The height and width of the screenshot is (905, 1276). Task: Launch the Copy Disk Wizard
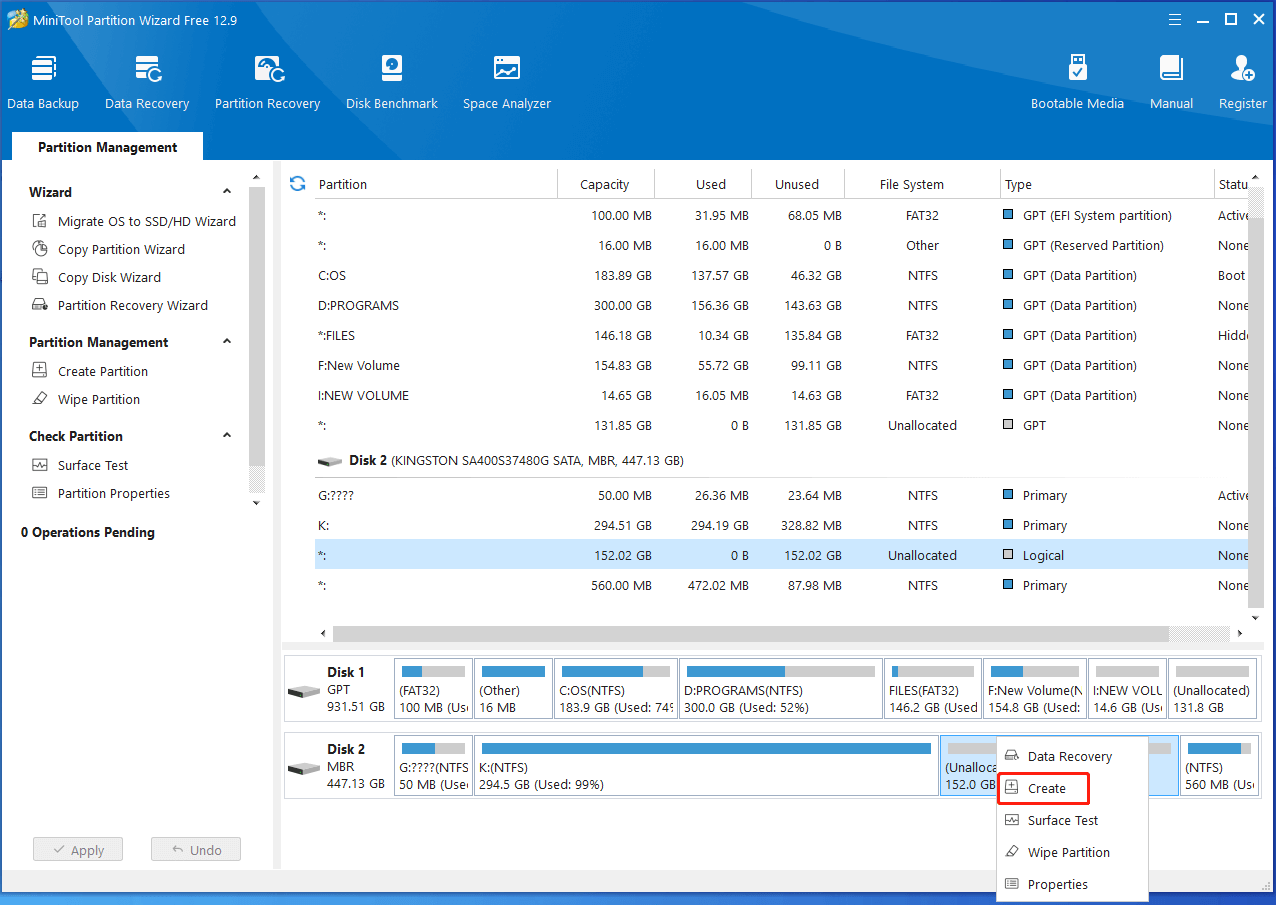[97, 277]
